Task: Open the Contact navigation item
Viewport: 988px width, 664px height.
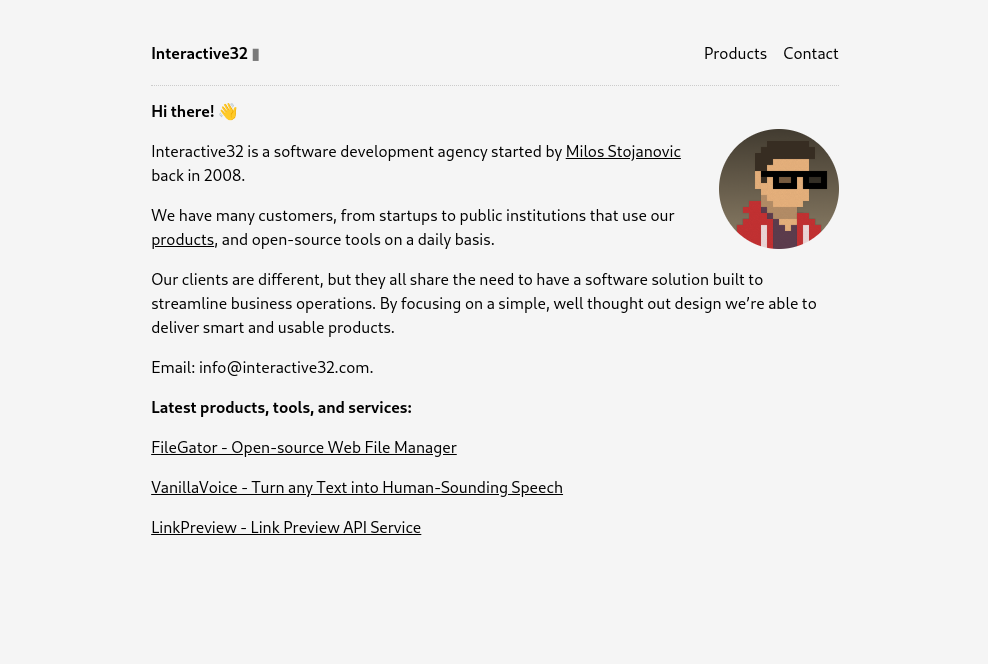Action: 810,54
